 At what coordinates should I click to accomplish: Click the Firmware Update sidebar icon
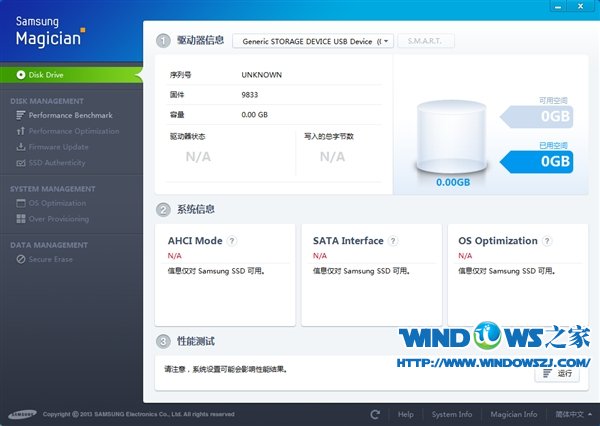click(20, 147)
